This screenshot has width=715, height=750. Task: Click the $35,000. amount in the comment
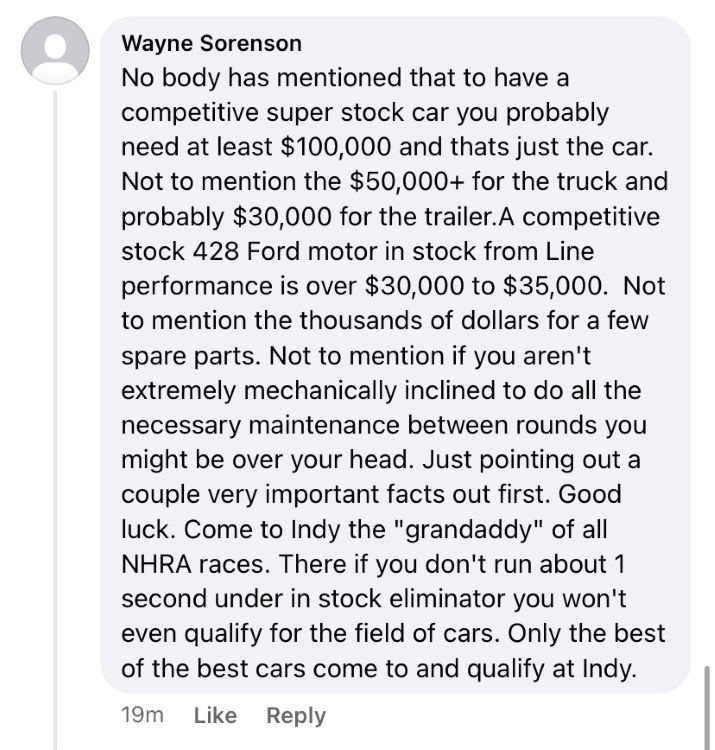pyautogui.click(x=555, y=286)
